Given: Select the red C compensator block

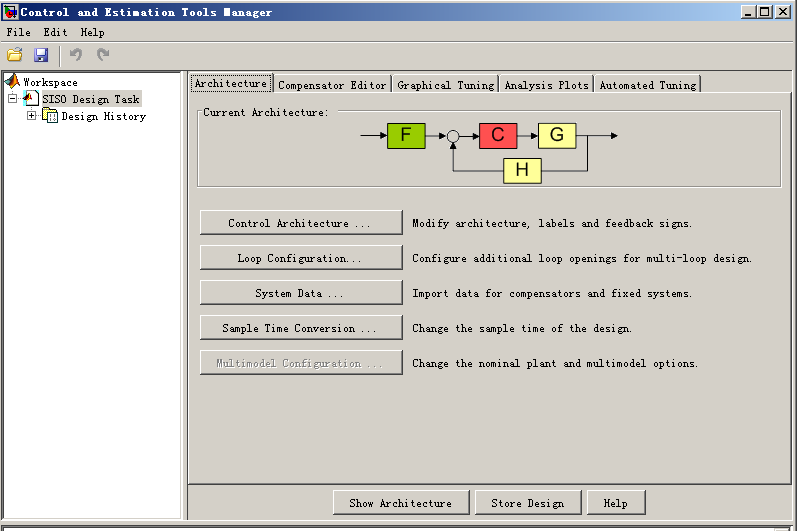Looking at the screenshot, I should coord(498,136).
